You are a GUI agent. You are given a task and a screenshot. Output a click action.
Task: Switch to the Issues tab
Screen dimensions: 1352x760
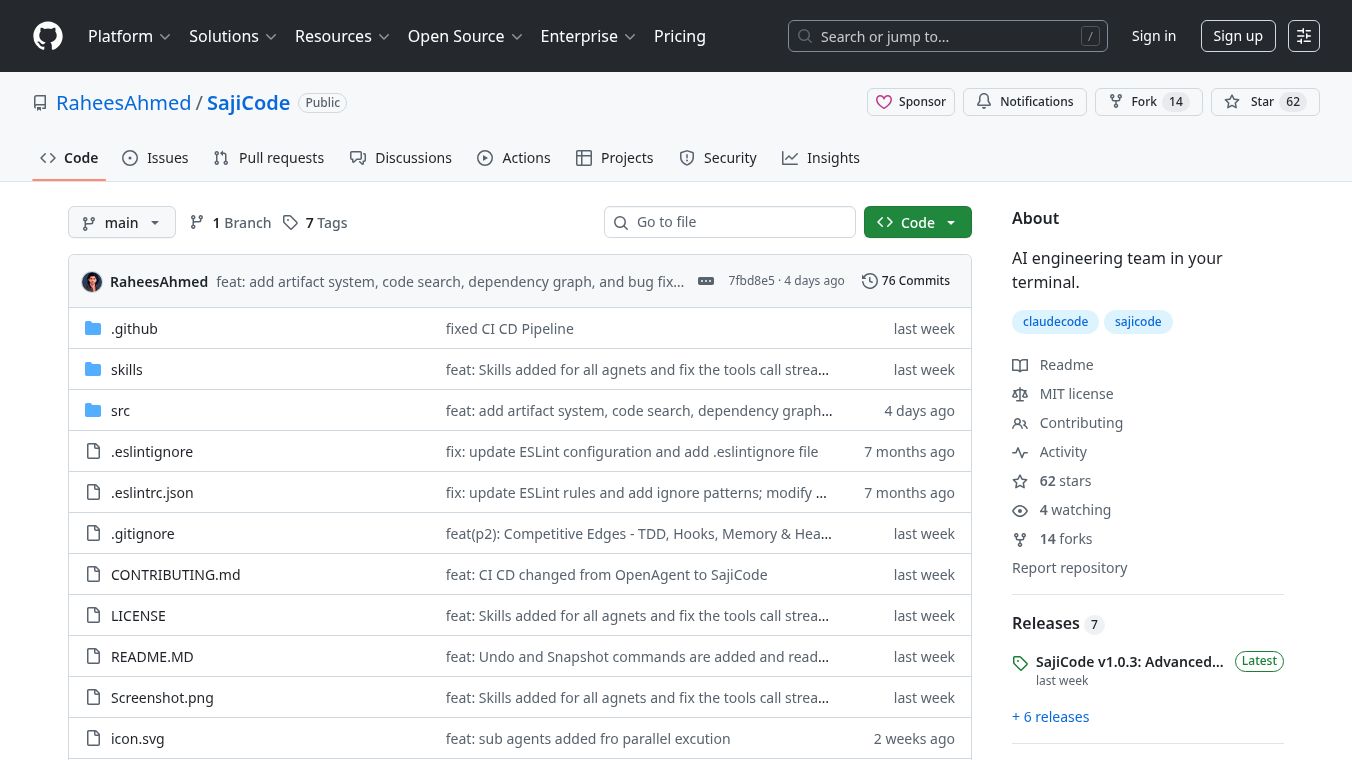point(155,158)
